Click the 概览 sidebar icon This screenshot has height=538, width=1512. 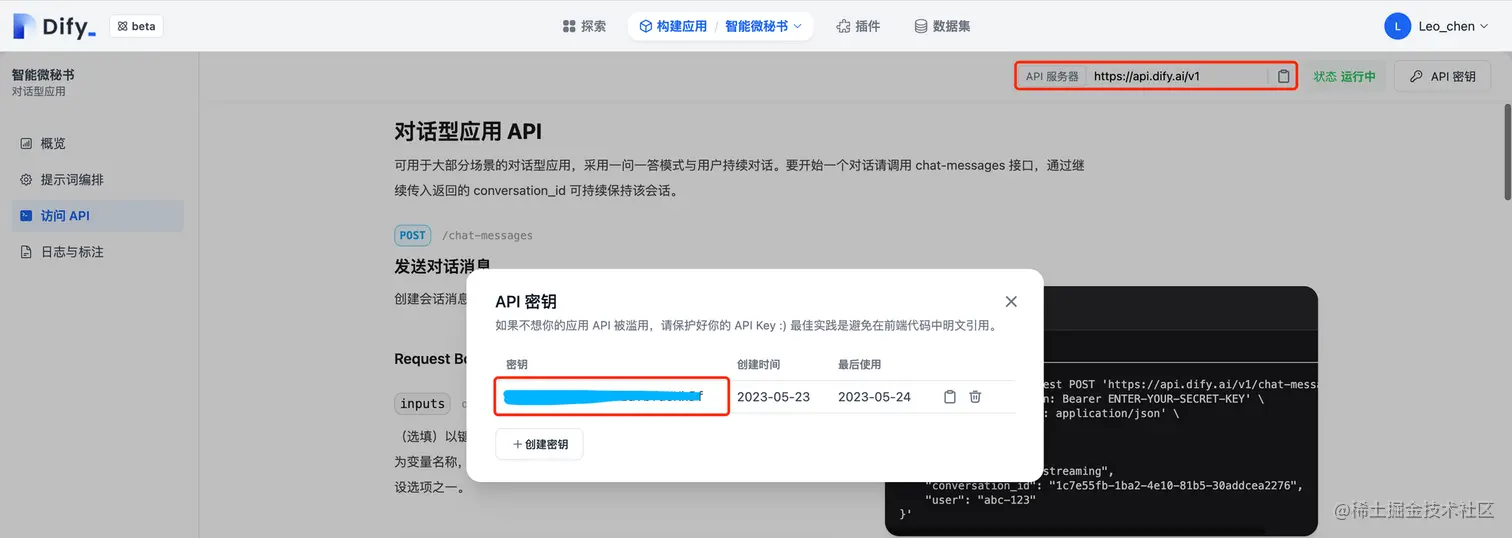pos(27,143)
